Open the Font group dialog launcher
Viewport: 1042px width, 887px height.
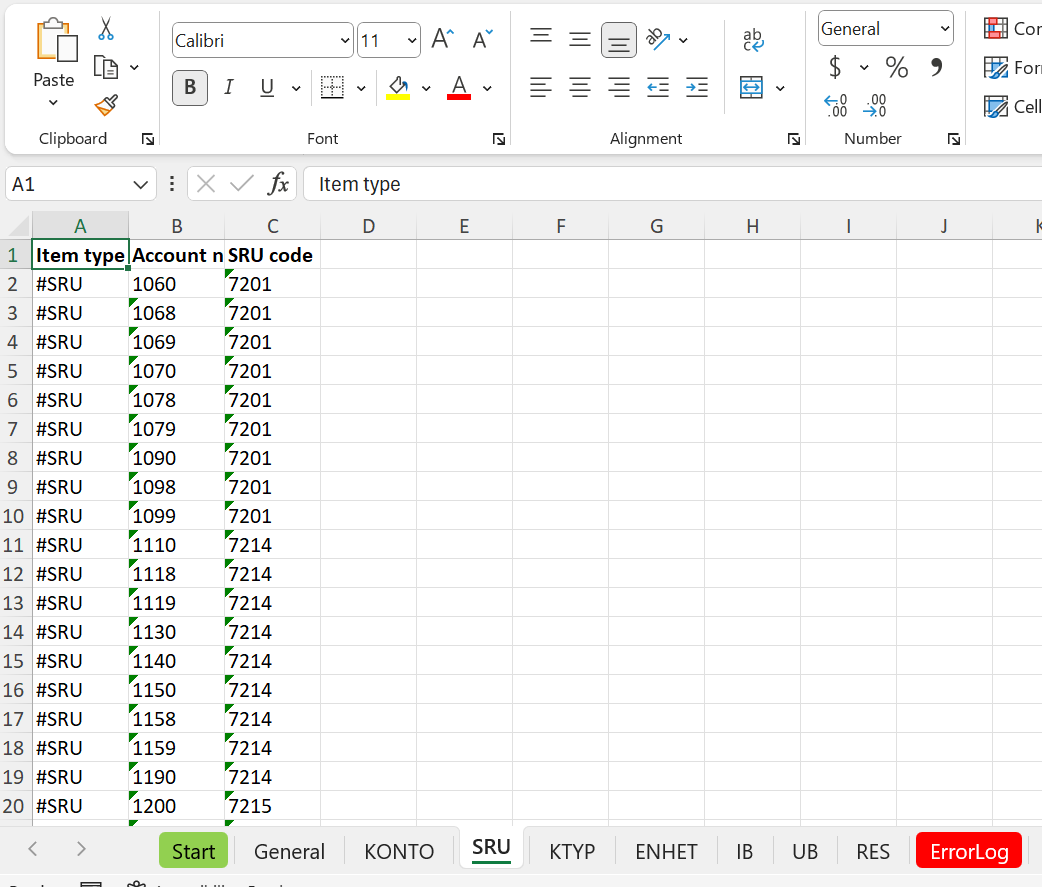498,139
